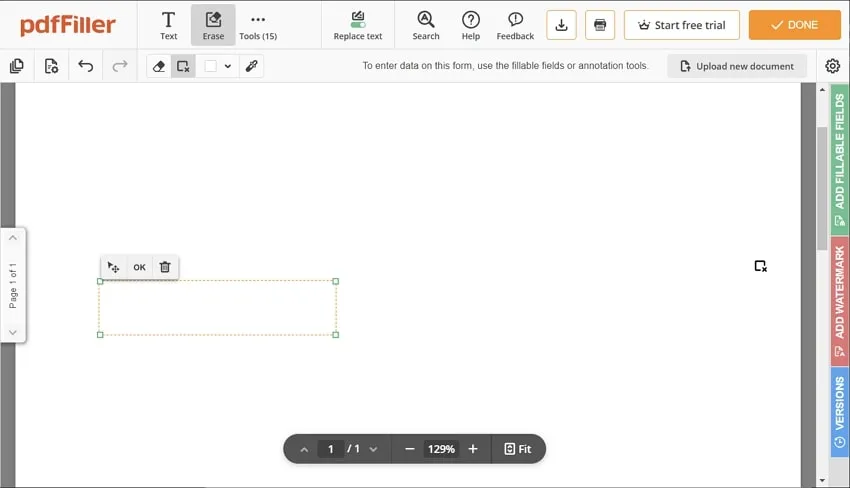Image resolution: width=850 pixels, height=488 pixels.
Task: Zoom in with the plus button
Action: point(473,449)
